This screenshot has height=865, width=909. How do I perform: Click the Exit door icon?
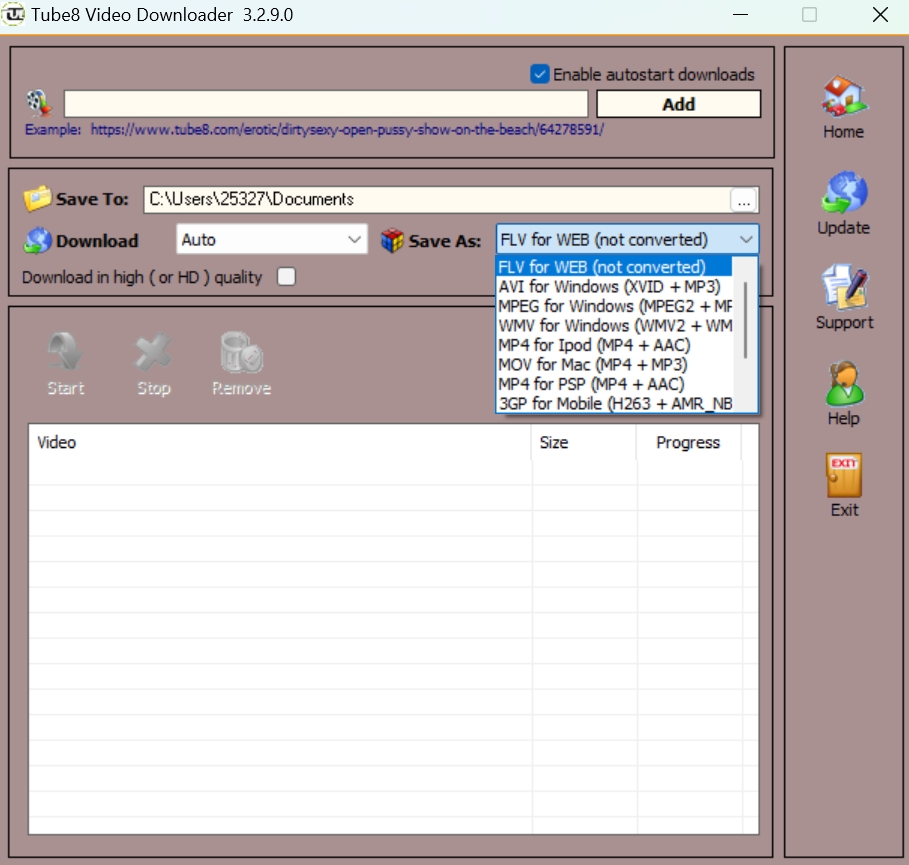[843, 475]
